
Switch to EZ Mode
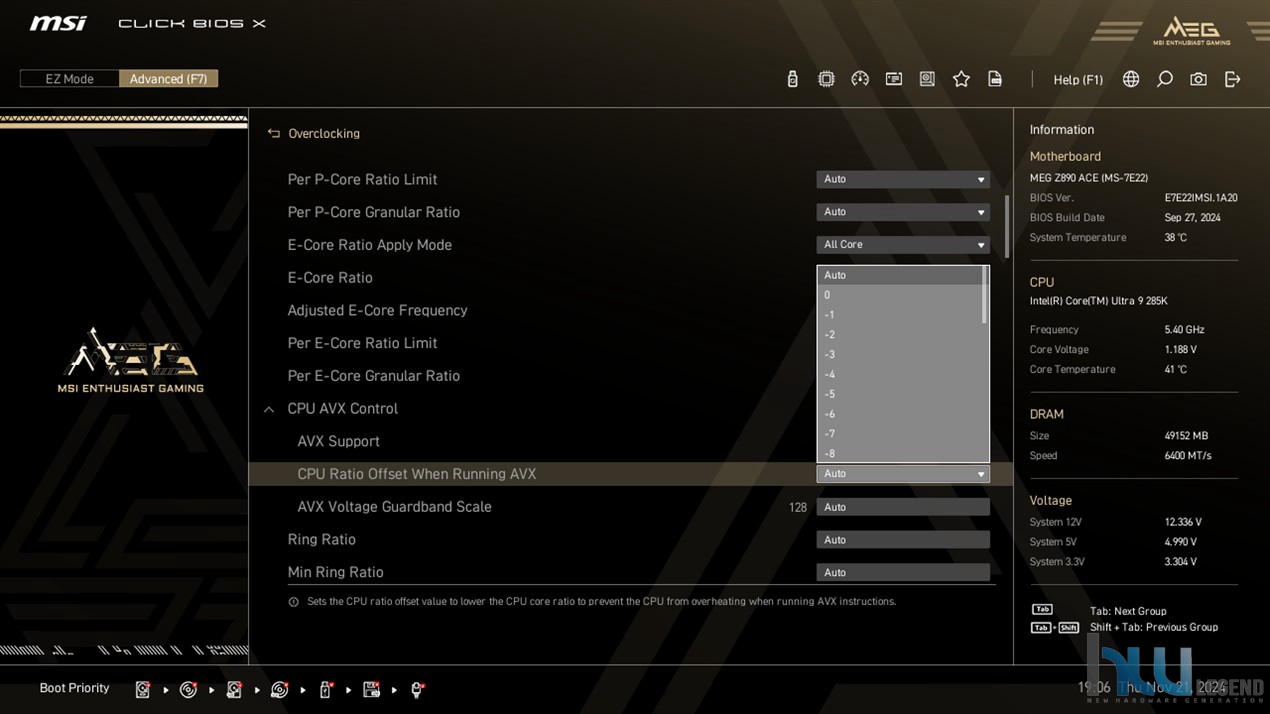point(69,79)
